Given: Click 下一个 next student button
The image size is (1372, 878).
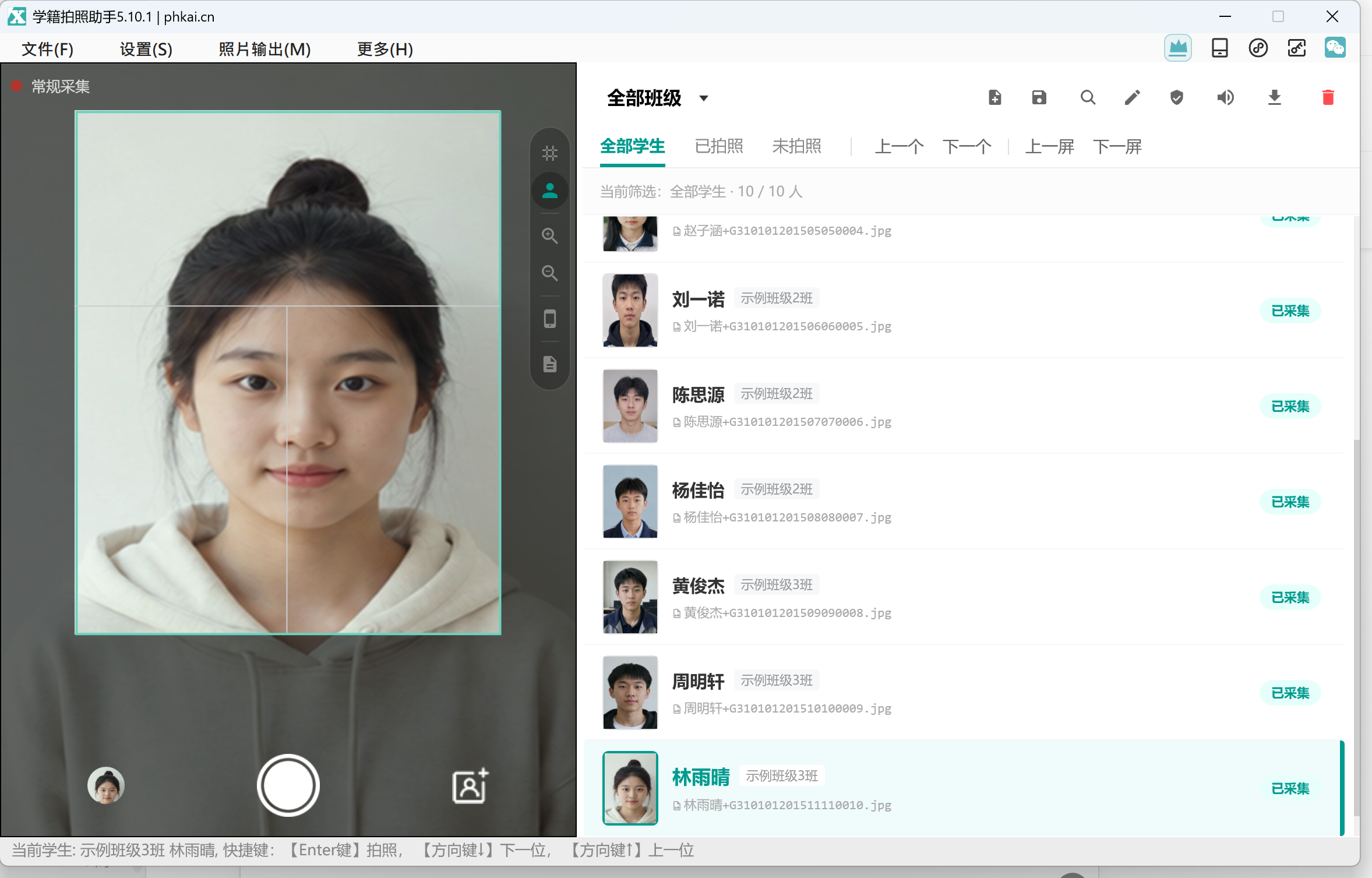Looking at the screenshot, I should pos(967,146).
